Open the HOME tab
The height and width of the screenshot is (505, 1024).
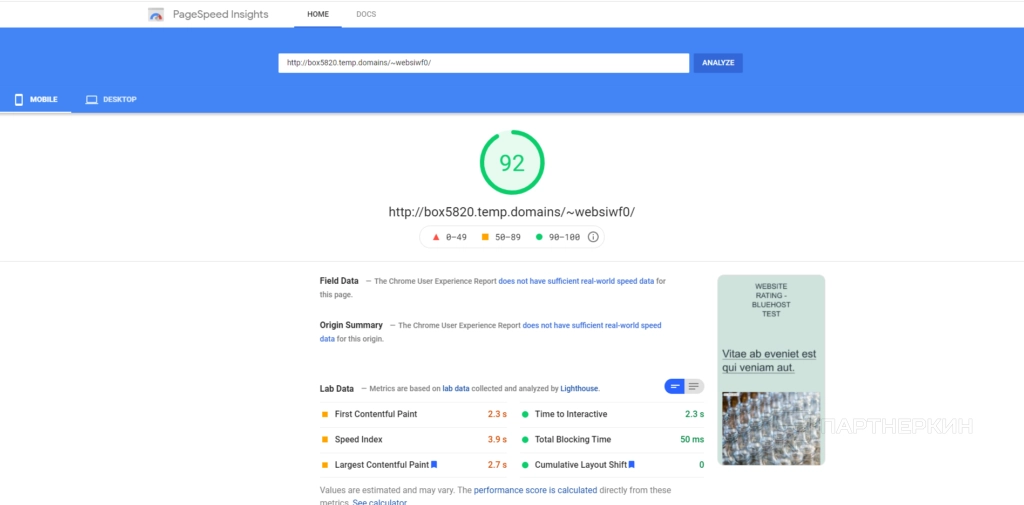point(318,14)
